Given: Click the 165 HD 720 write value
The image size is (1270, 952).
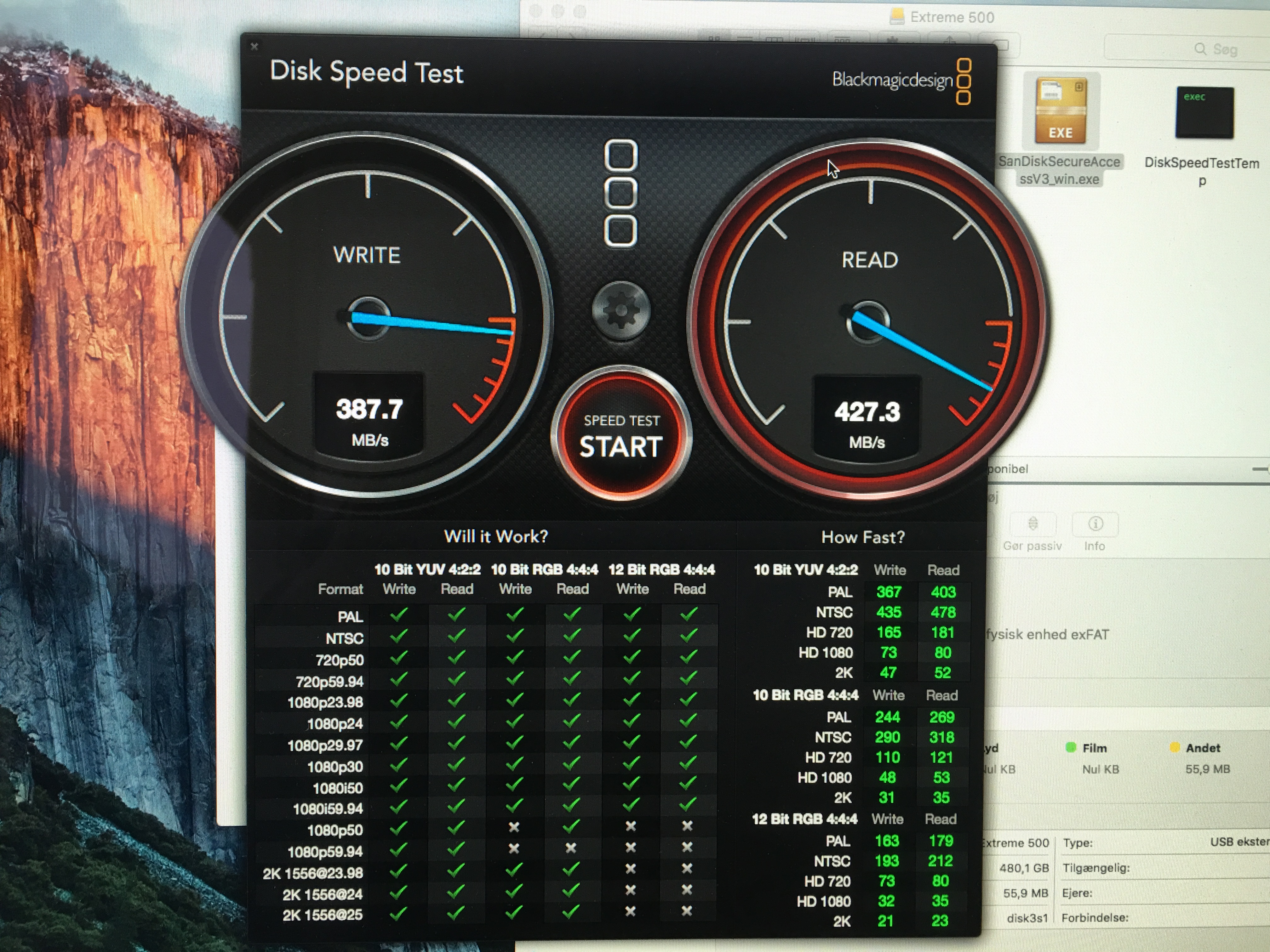Looking at the screenshot, I should coord(889,632).
